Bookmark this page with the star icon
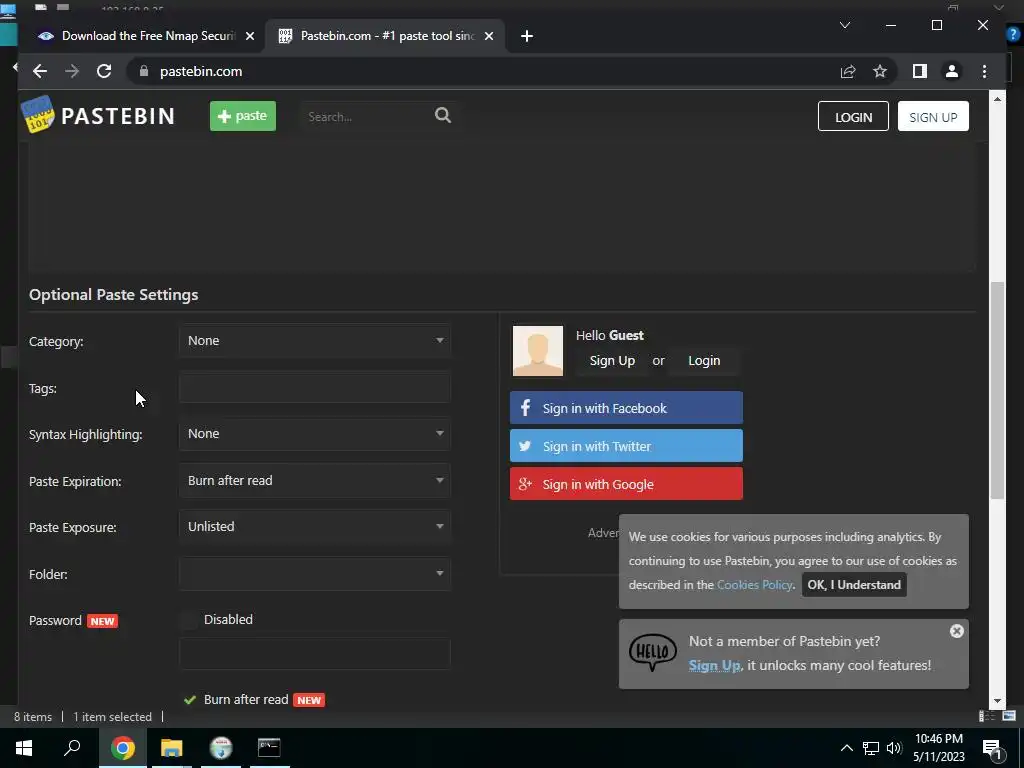Screen dimensions: 1024x768 880,71
